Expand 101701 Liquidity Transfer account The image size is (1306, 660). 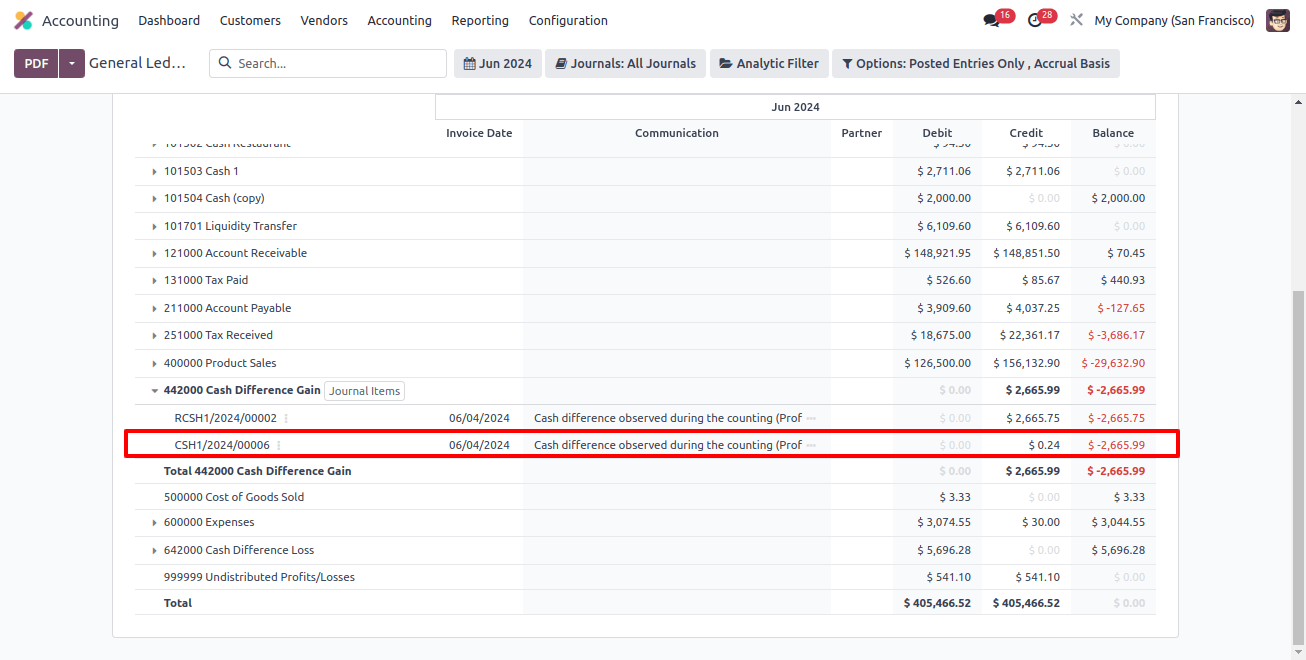pos(154,227)
